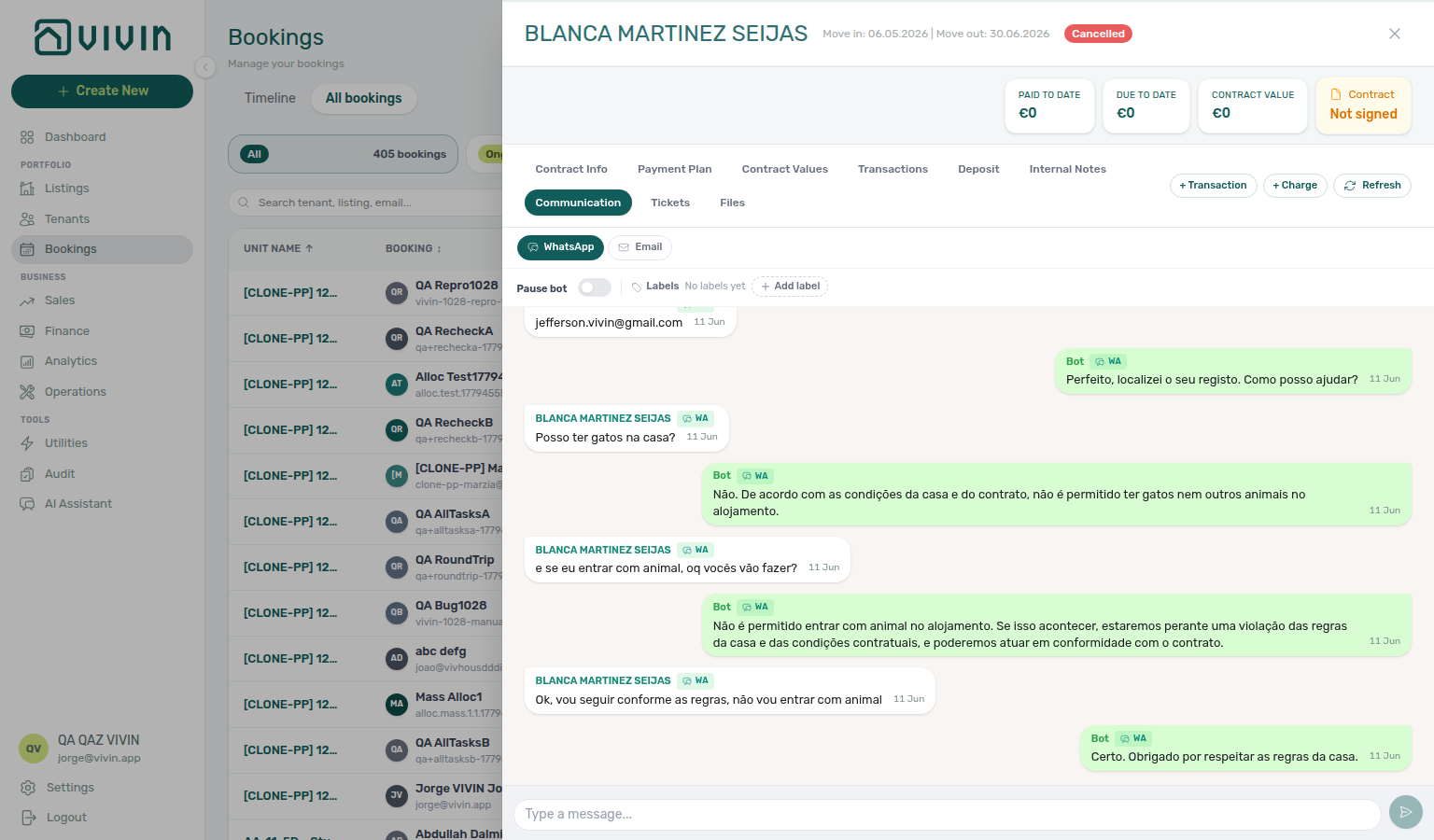The image size is (1434, 840).
Task: Switch to the Email channel
Action: tap(640, 247)
